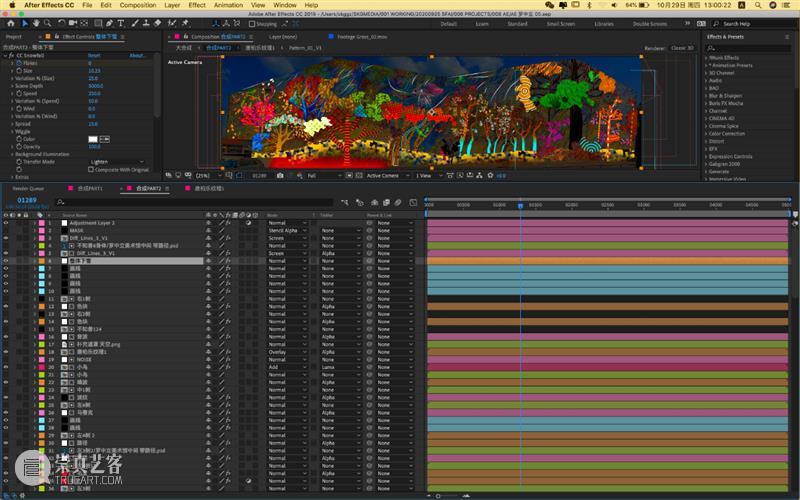Select the Brush tool
The height and width of the screenshot is (500, 800).
pos(135,23)
